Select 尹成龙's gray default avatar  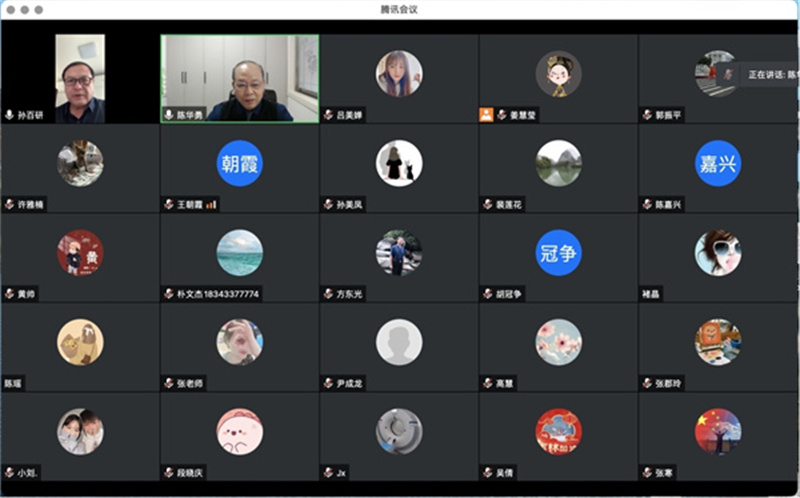click(399, 341)
